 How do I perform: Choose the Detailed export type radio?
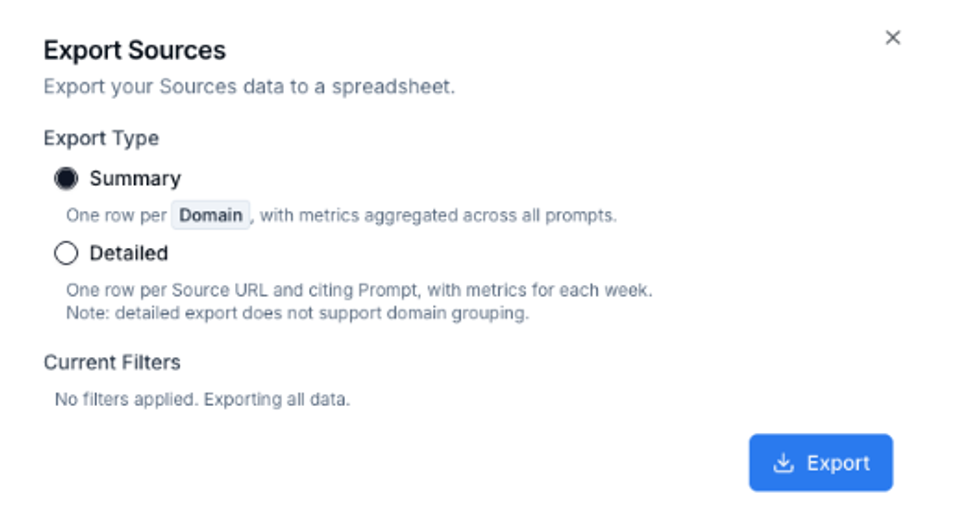pyautogui.click(x=66, y=253)
